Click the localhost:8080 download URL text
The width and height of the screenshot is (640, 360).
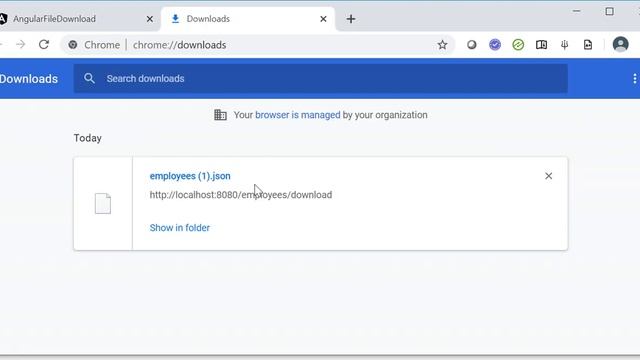tap(240, 195)
